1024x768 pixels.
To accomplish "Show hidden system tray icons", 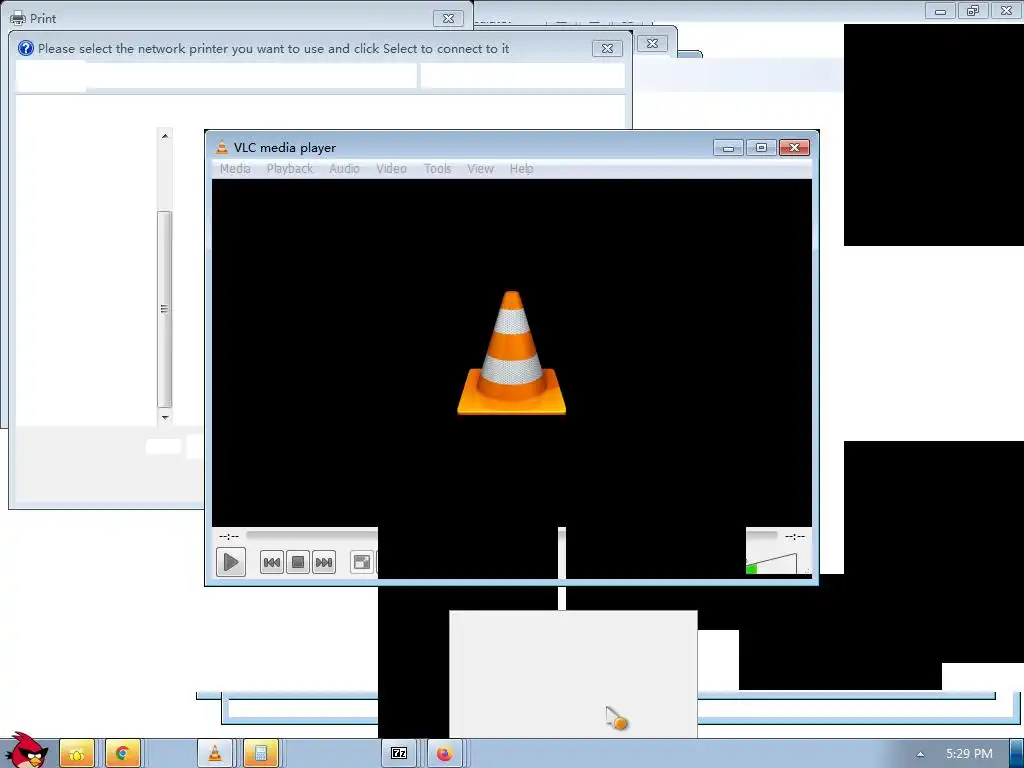I will [920, 754].
